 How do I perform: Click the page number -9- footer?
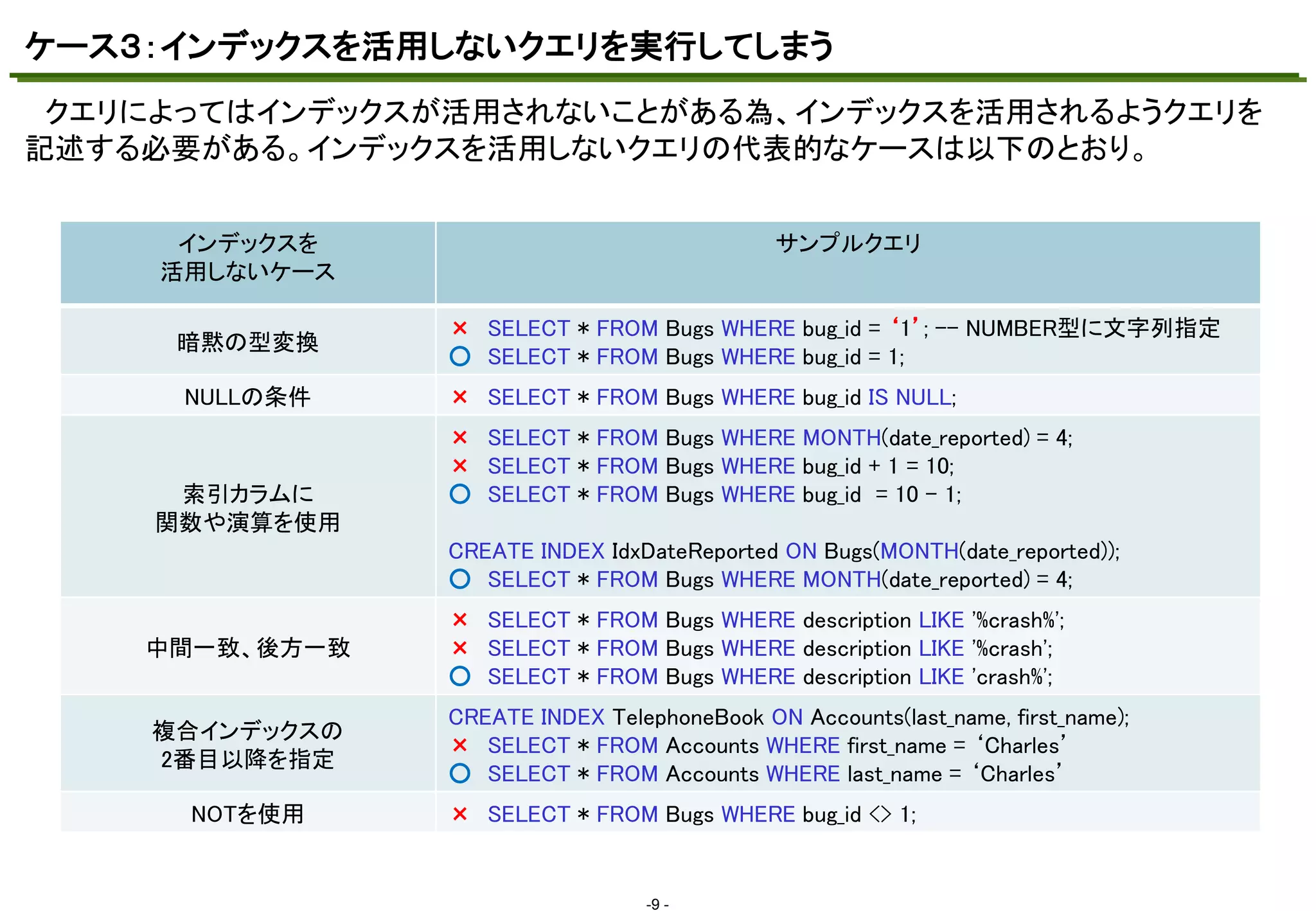tap(657, 904)
